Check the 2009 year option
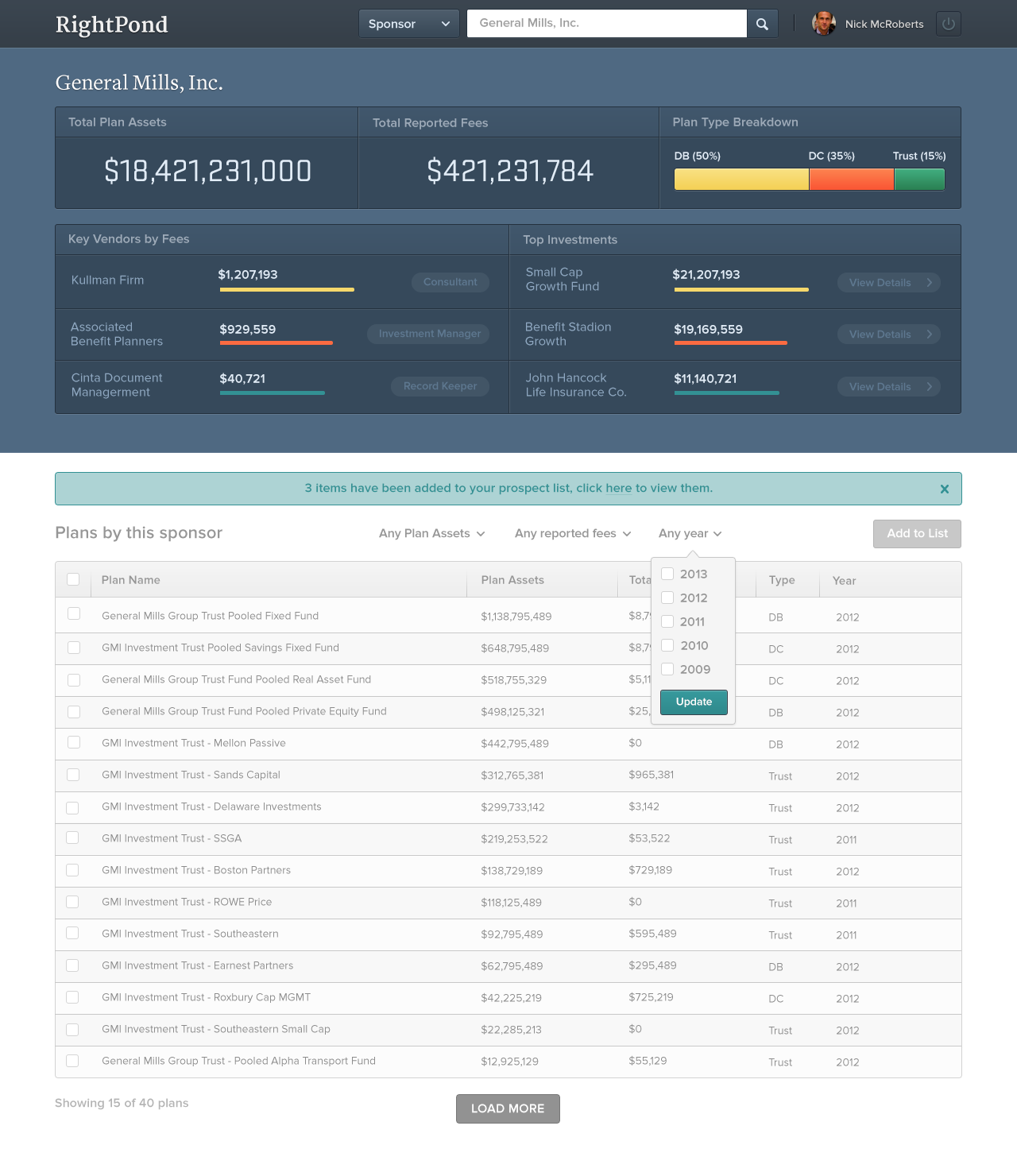Screen dimensions: 1017x1176 coord(667,669)
